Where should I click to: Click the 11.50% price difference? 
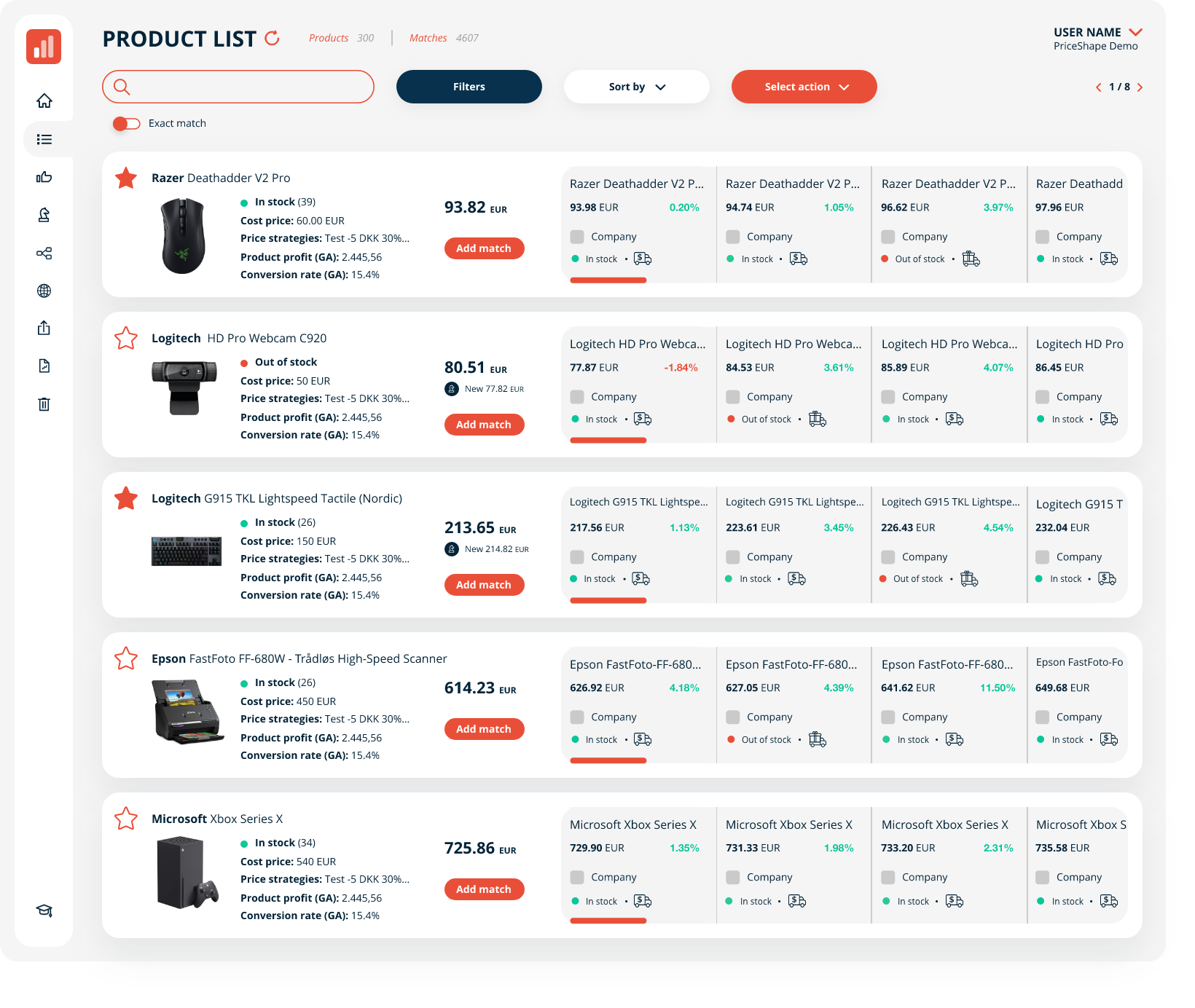998,688
